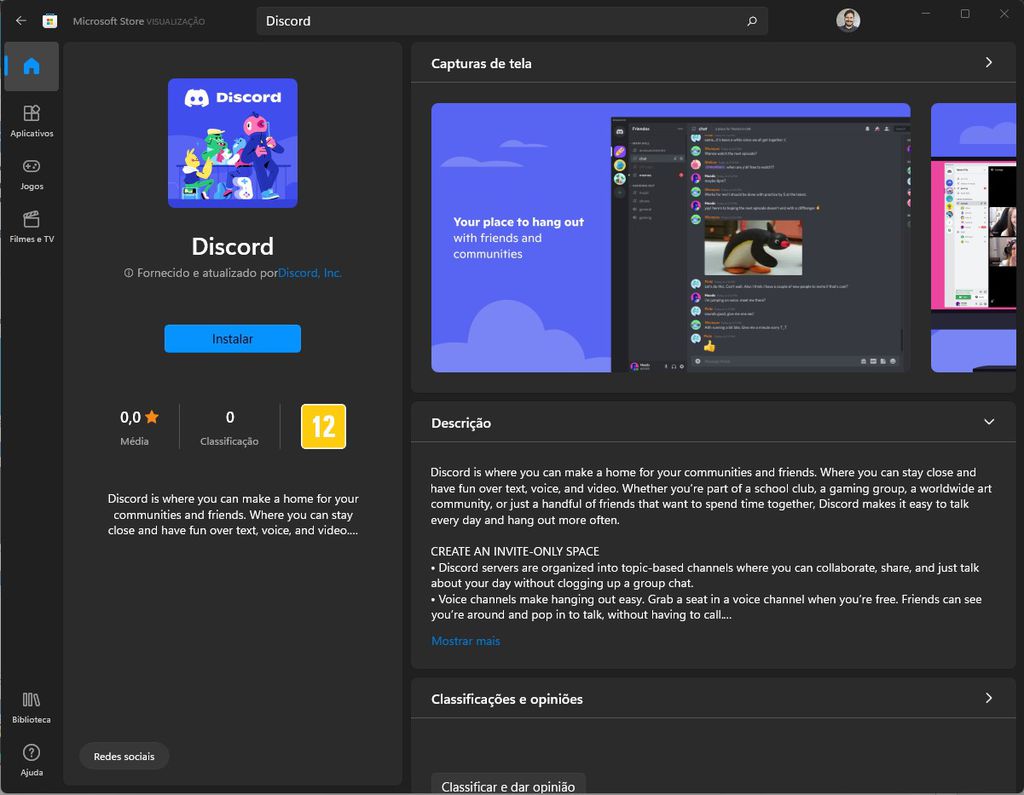Open the Biblioteca section
This screenshot has width=1024, height=795.
click(x=31, y=708)
